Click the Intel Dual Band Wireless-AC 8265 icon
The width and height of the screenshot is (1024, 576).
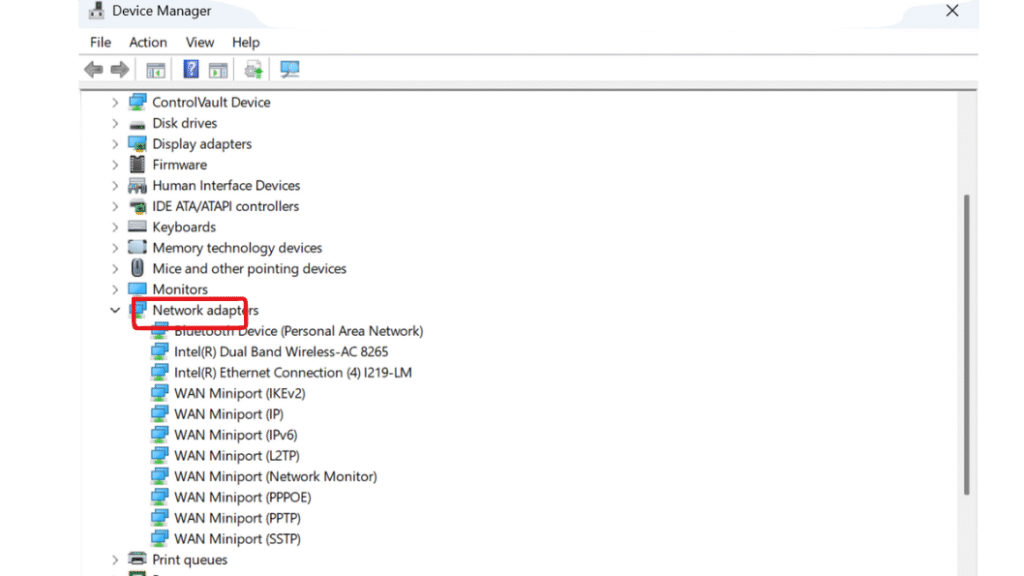click(x=159, y=351)
